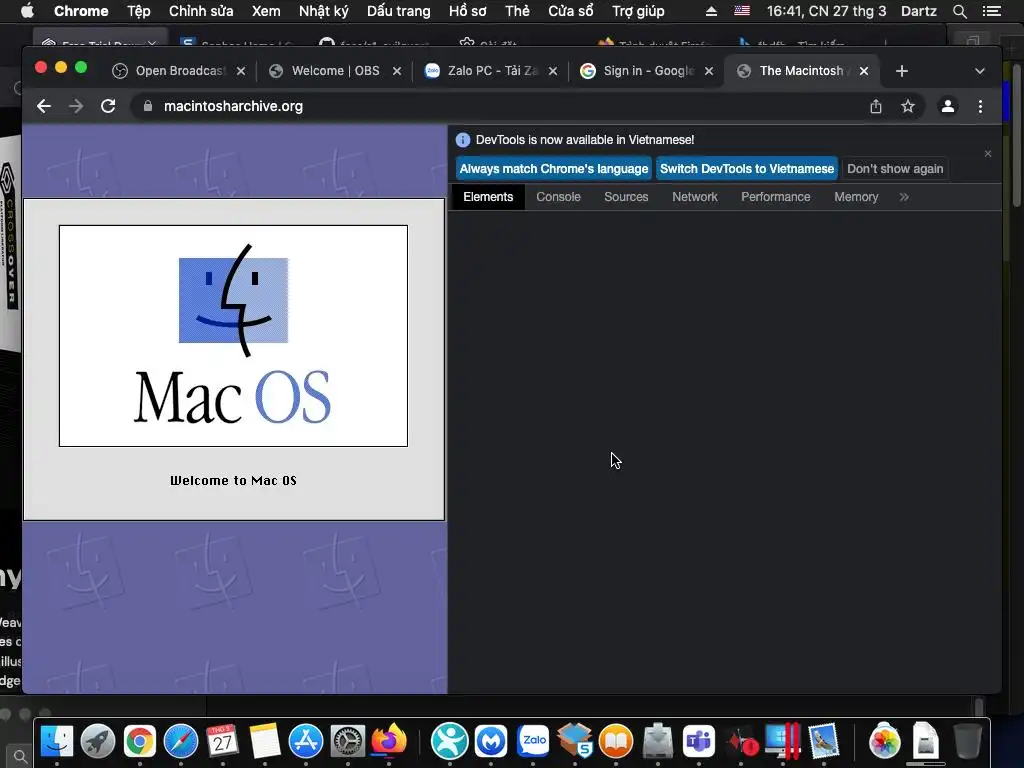Switch to the Network tab in DevTools

(x=695, y=197)
